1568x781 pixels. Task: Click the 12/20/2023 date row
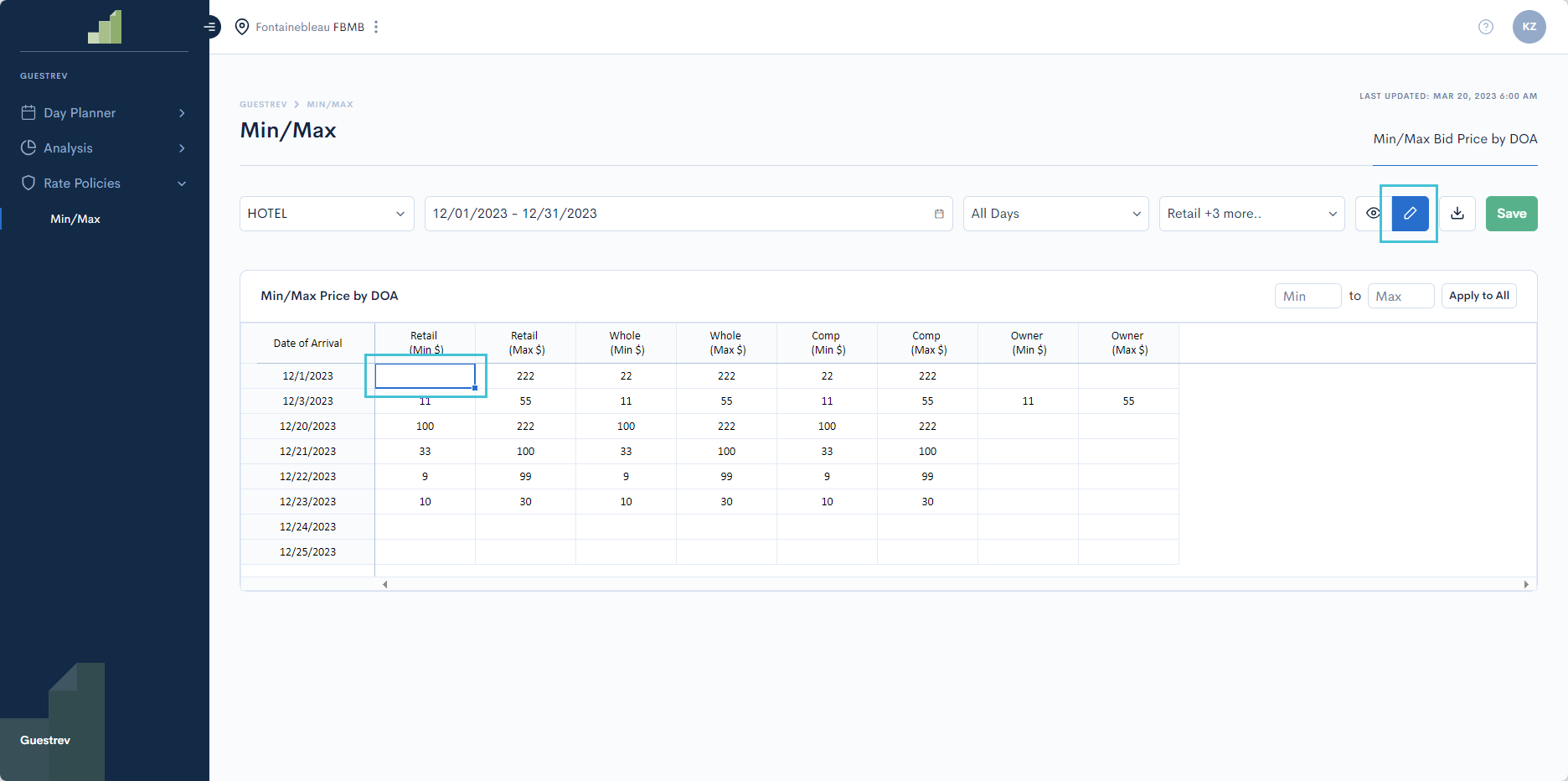point(307,427)
